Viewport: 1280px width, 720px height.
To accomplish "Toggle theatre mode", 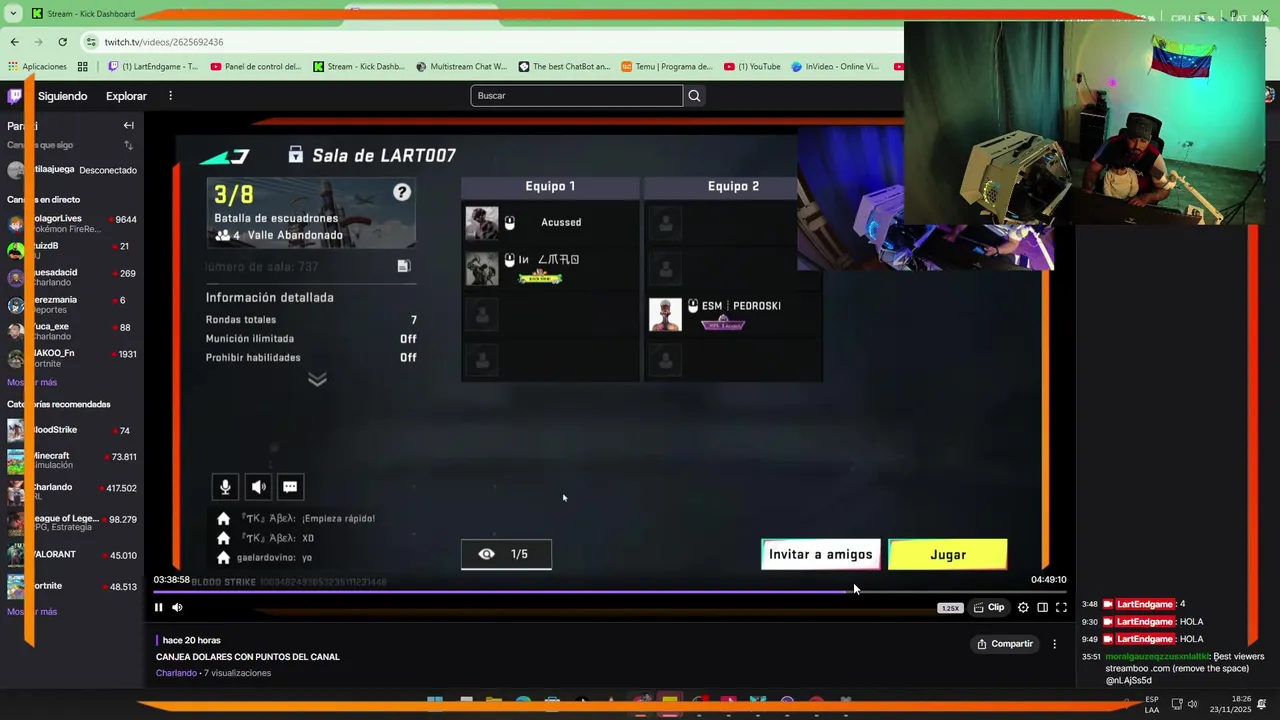I will [x=1042, y=607].
